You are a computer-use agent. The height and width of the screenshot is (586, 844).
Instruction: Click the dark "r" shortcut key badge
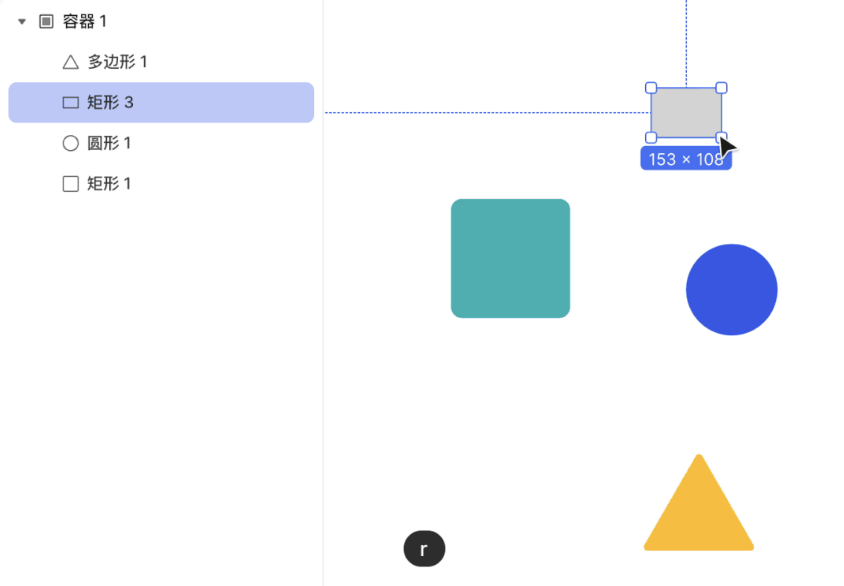[424, 549]
